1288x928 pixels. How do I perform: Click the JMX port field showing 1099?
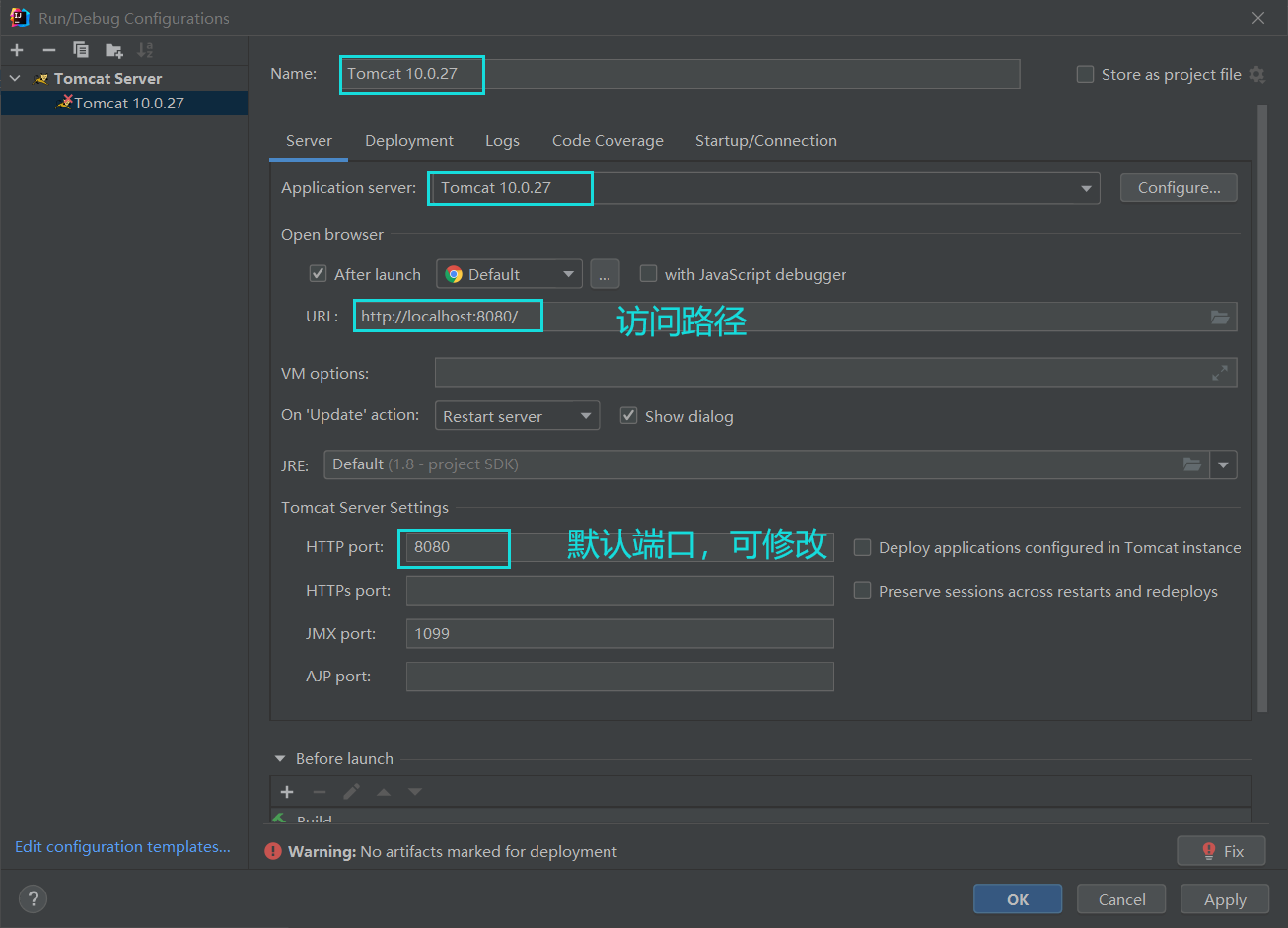[x=619, y=633]
